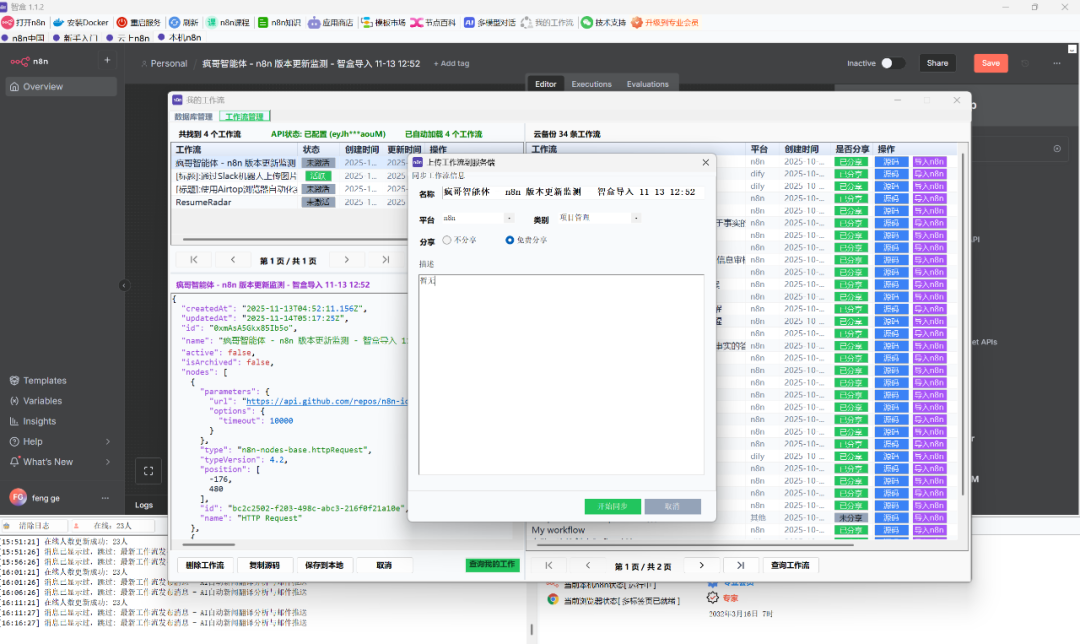Click the cloud backup list vertical scrollbar
The height and width of the screenshot is (644, 1080).
tap(962, 324)
